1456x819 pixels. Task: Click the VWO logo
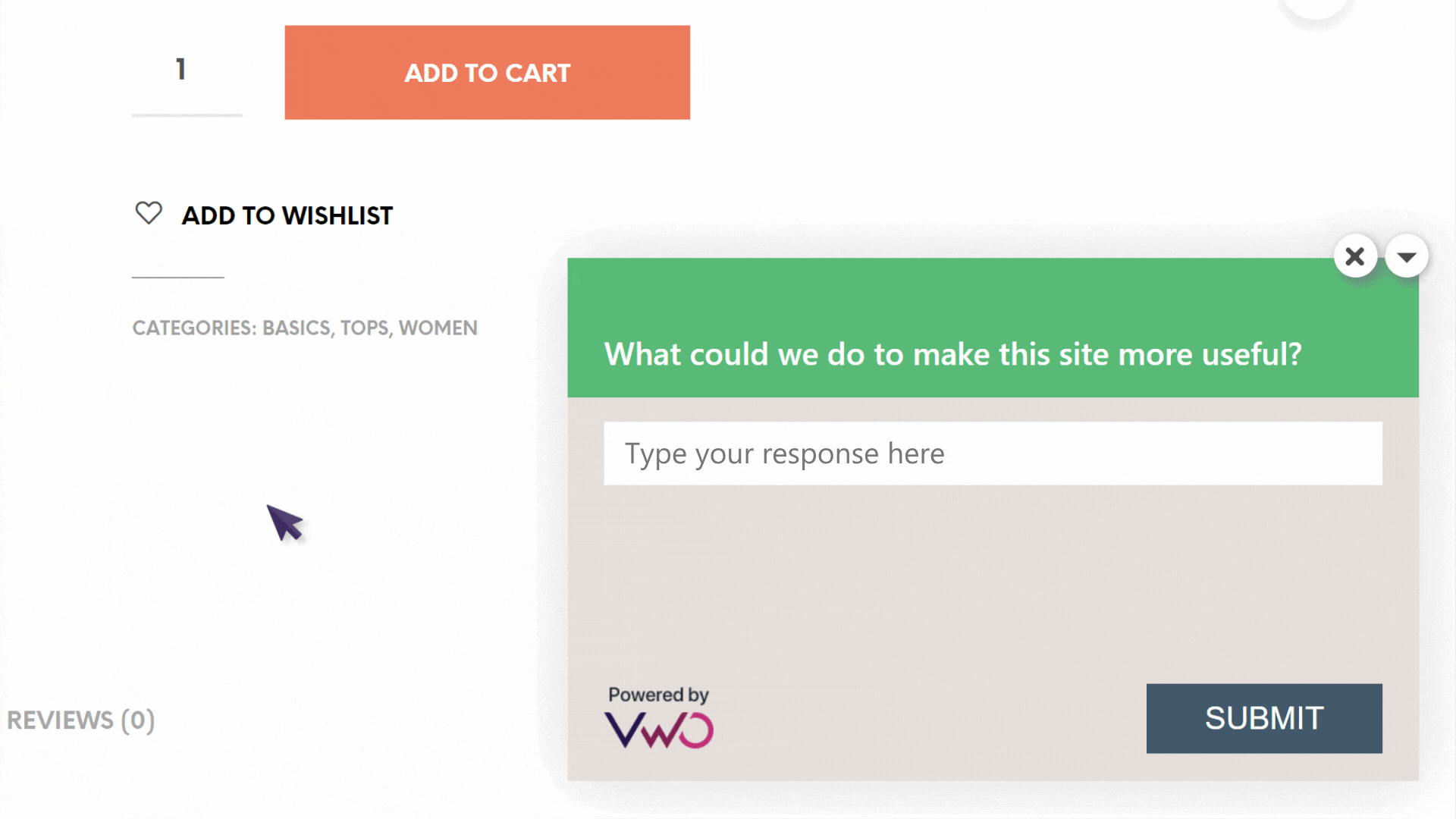658,730
